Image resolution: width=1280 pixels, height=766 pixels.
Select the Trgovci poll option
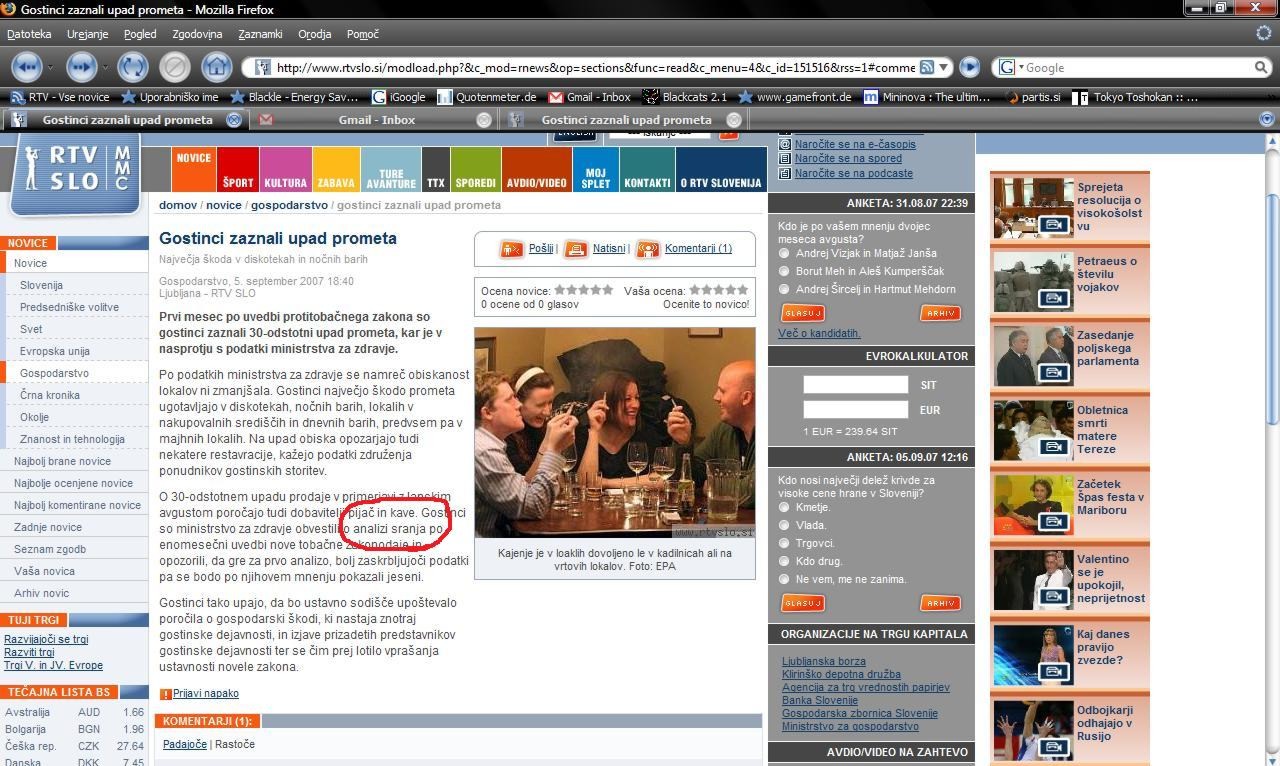(784, 544)
